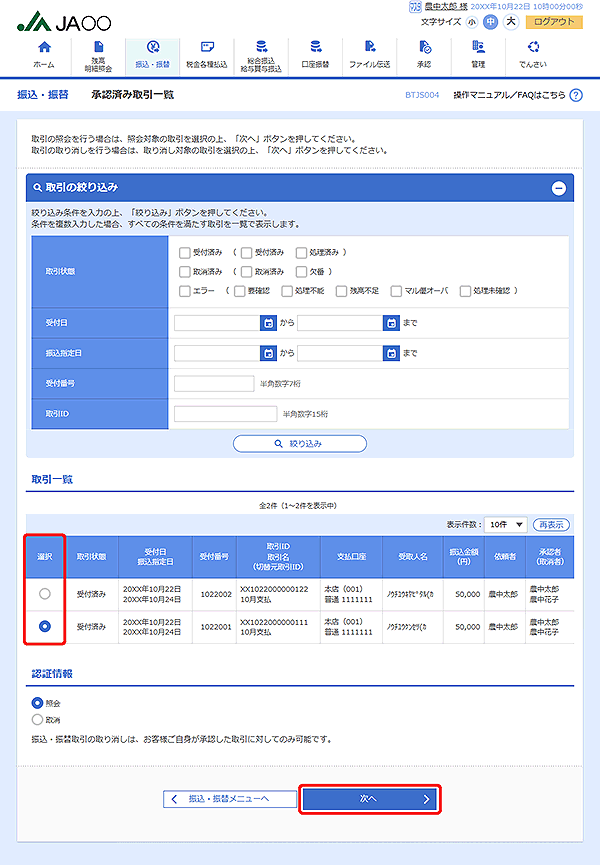Set font size to 中
Image resolution: width=600 pixels, height=865 pixels.
490,22
